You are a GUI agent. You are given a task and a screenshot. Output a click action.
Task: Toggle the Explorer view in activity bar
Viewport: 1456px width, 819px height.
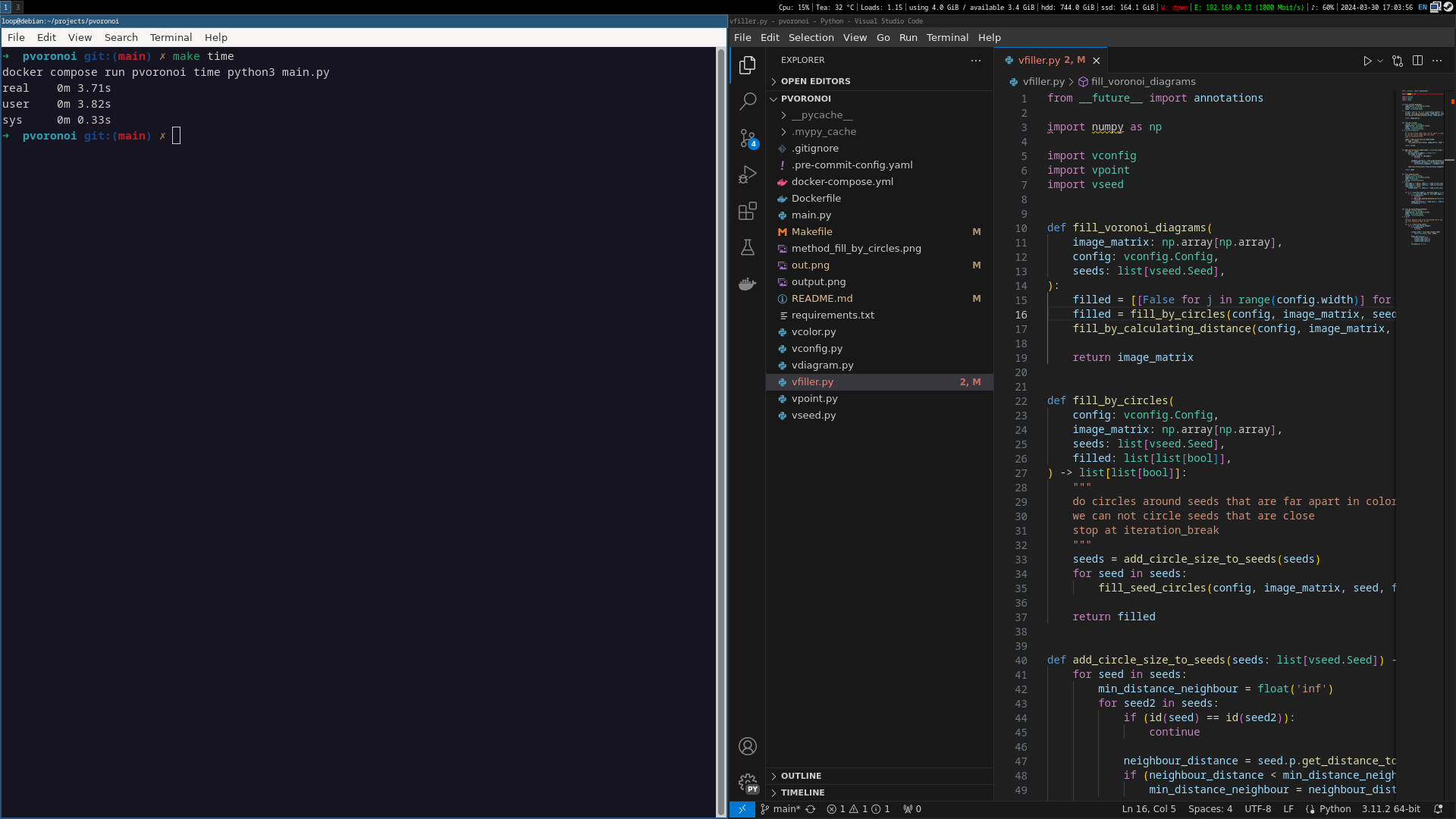tap(748, 65)
